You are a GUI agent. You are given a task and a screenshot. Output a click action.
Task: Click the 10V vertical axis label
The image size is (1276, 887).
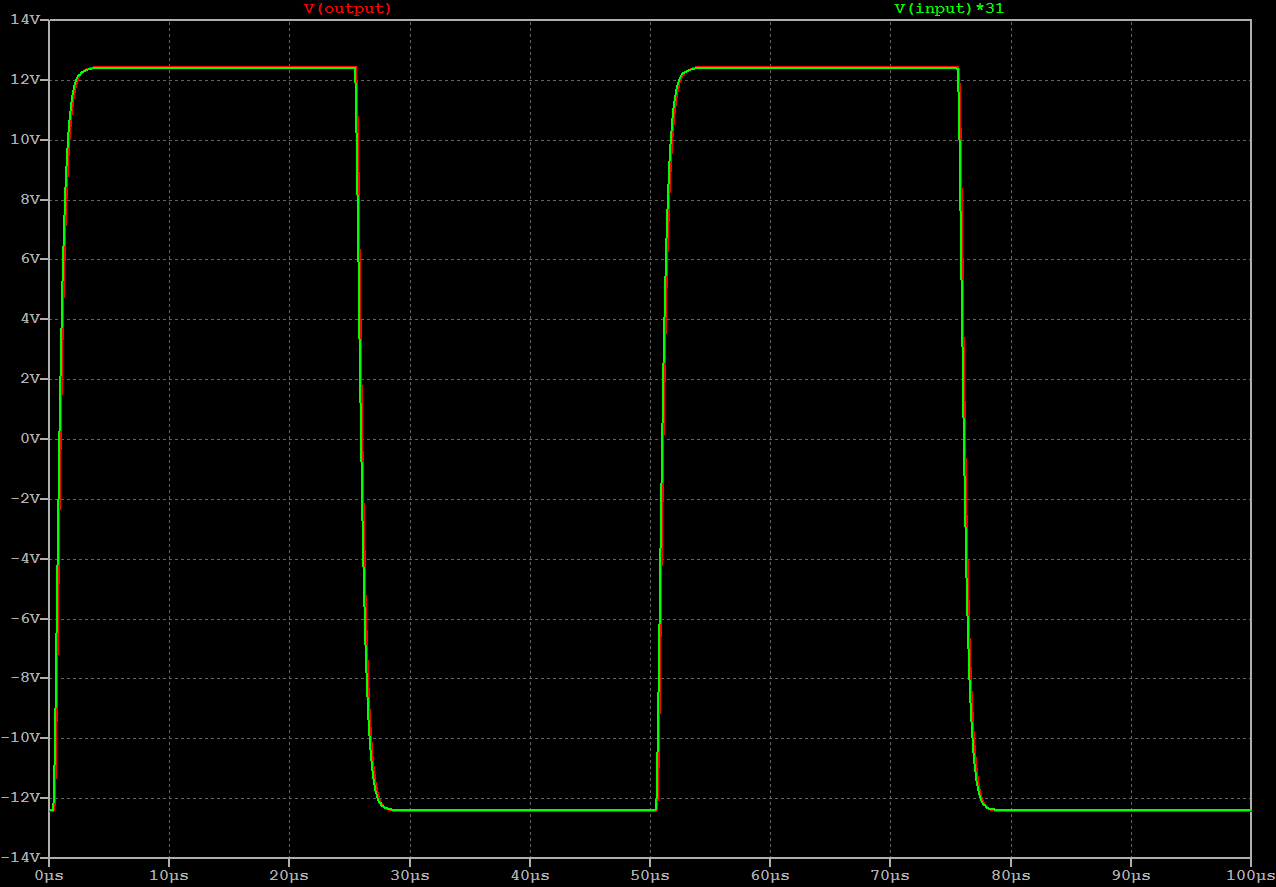tap(24, 140)
